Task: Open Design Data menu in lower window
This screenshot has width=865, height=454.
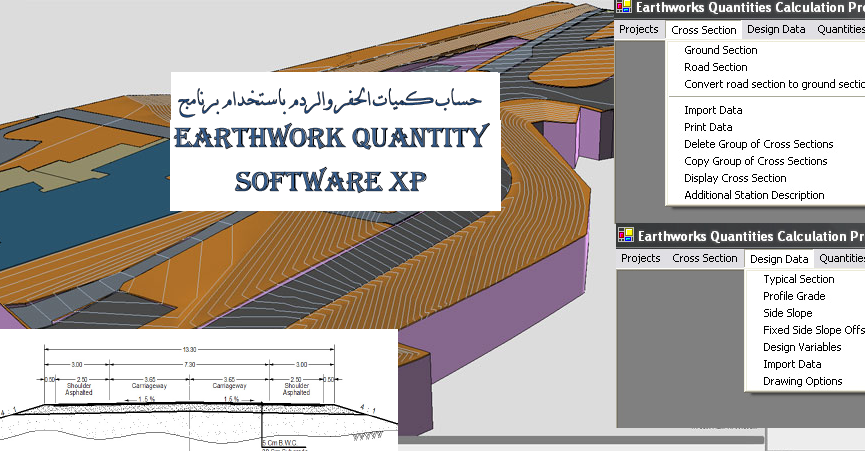Action: click(x=779, y=259)
